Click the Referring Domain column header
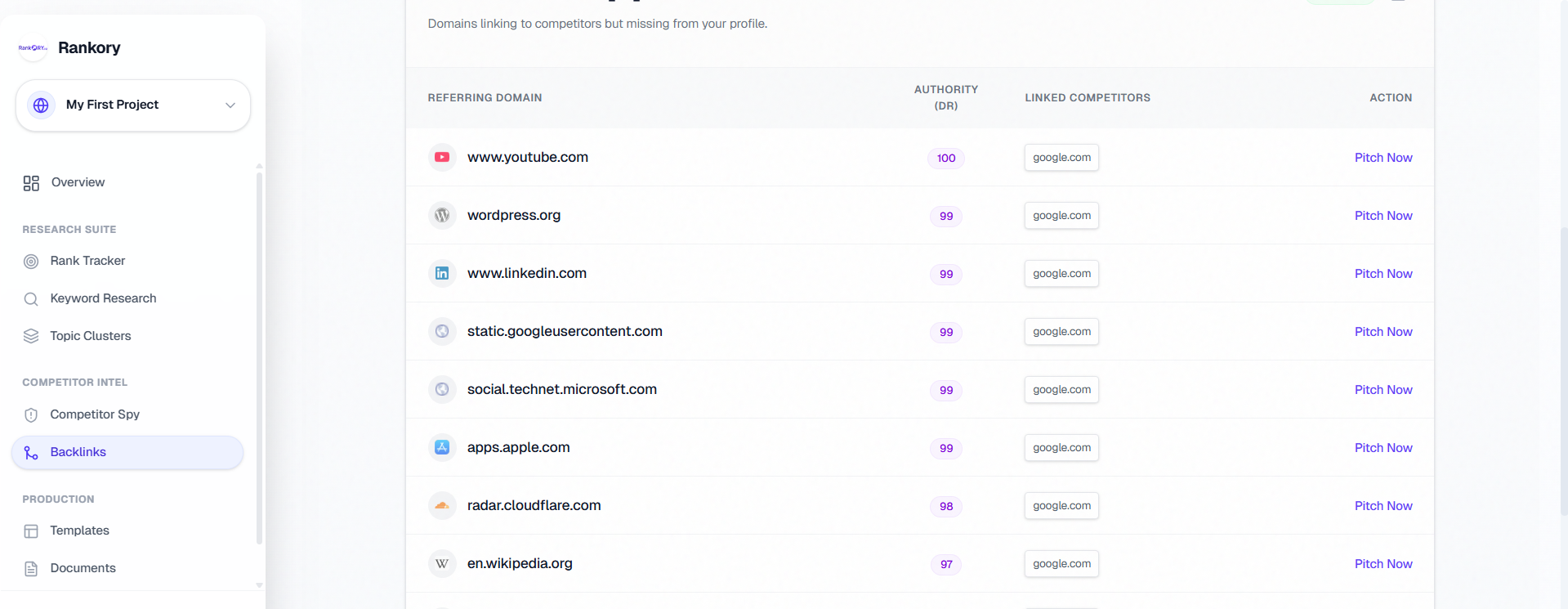 point(485,97)
